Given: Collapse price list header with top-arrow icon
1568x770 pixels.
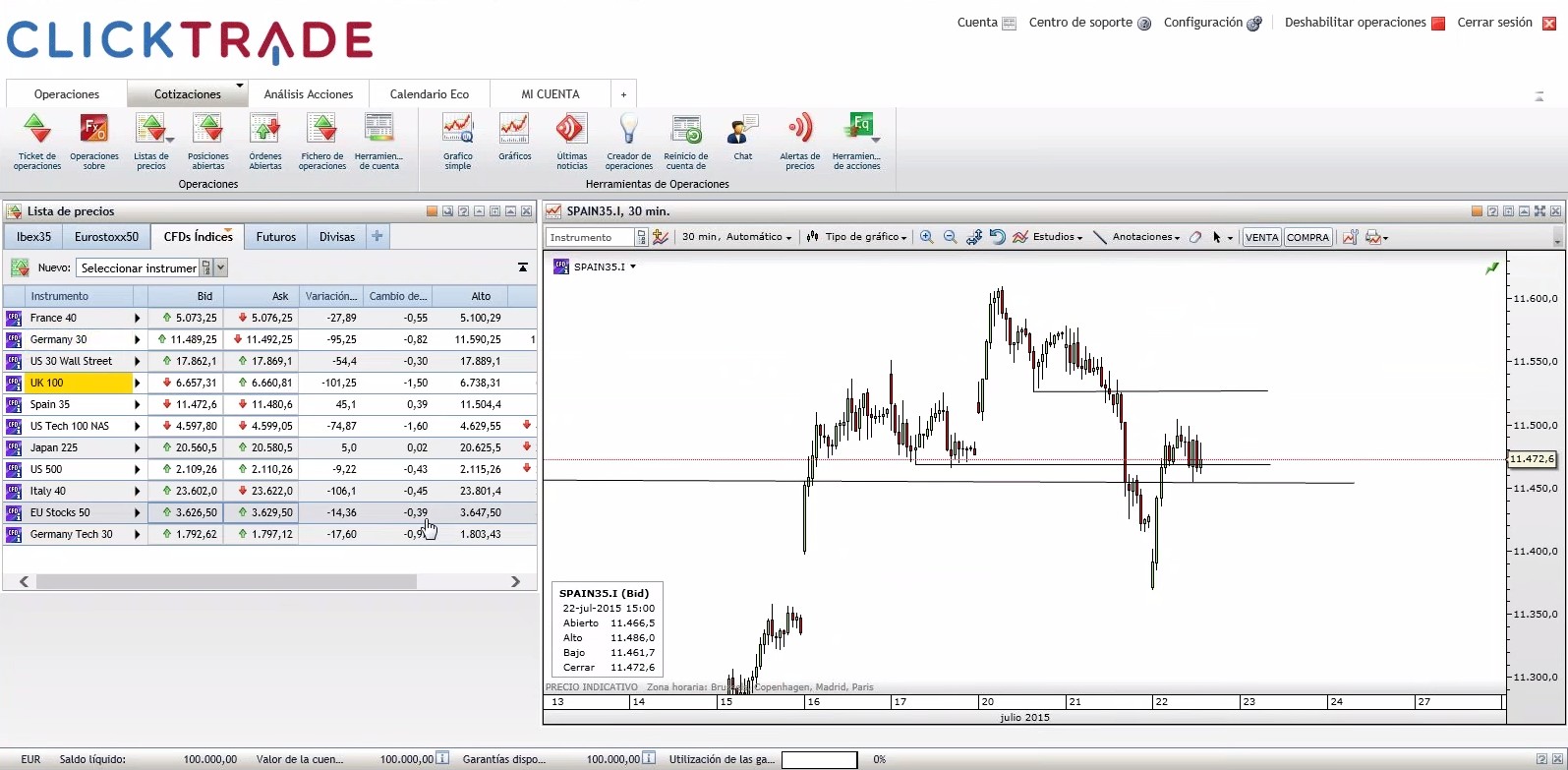Looking at the screenshot, I should [523, 267].
